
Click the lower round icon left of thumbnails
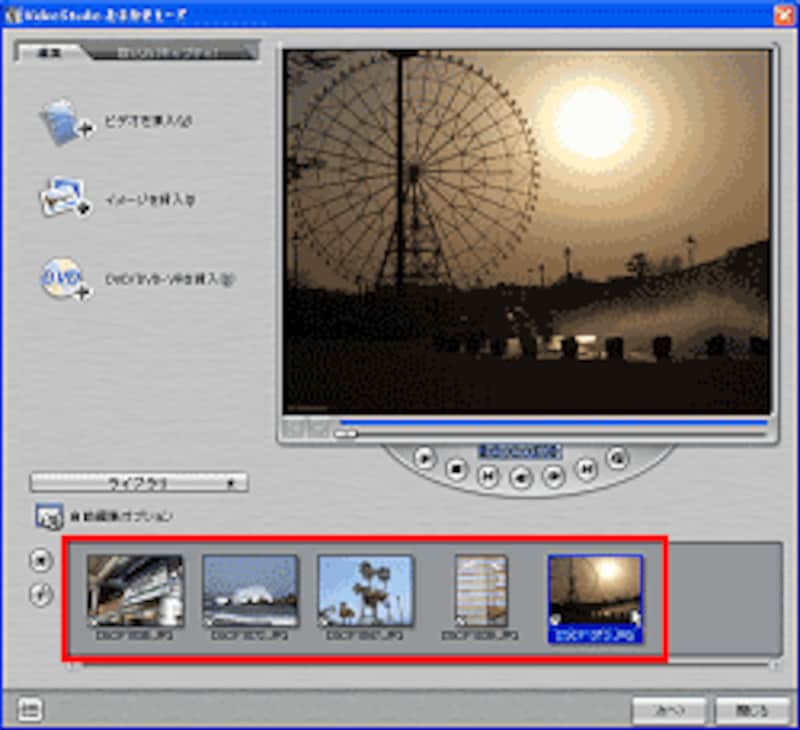41,595
